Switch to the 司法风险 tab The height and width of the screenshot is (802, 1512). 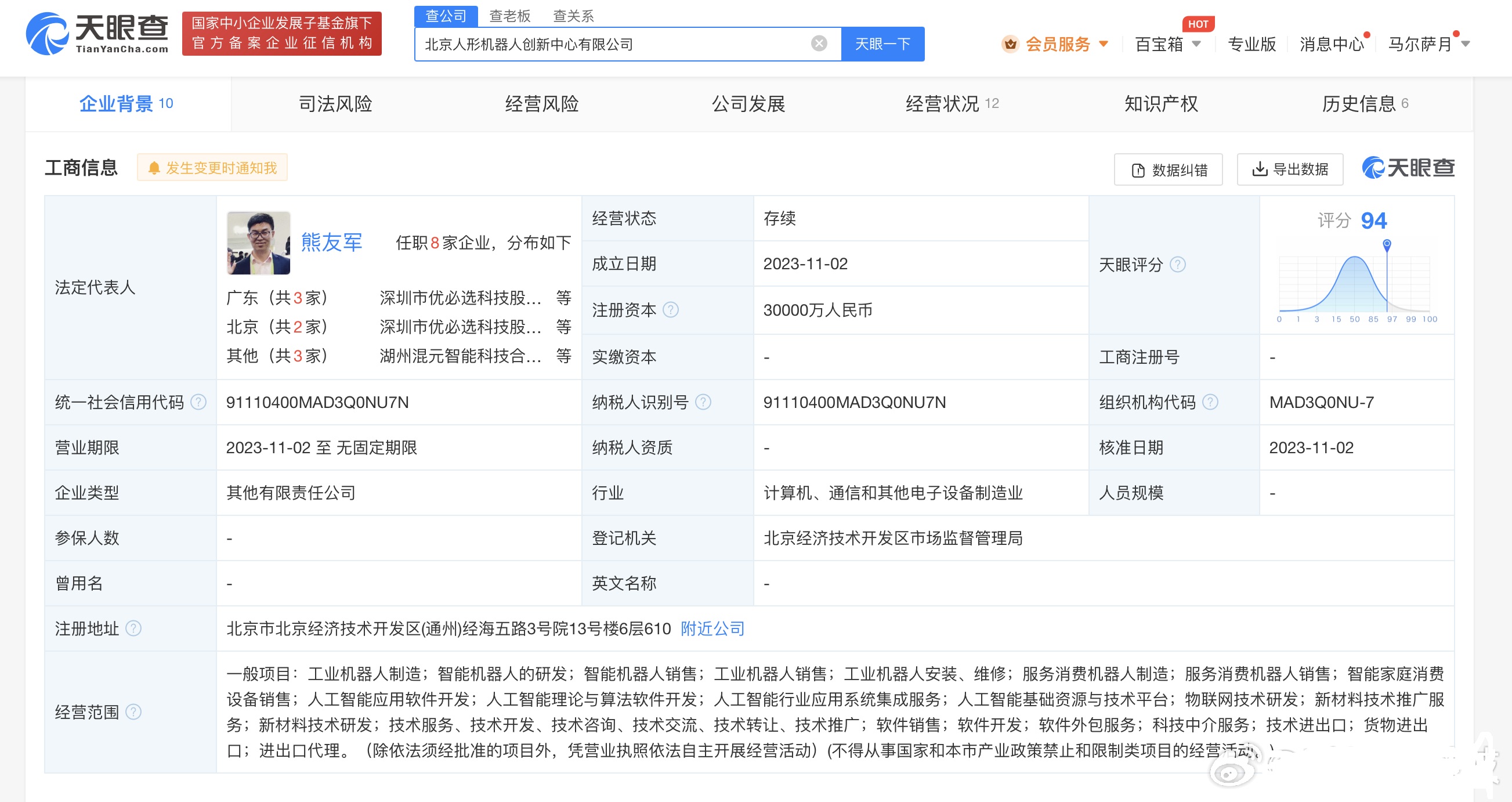pos(335,104)
